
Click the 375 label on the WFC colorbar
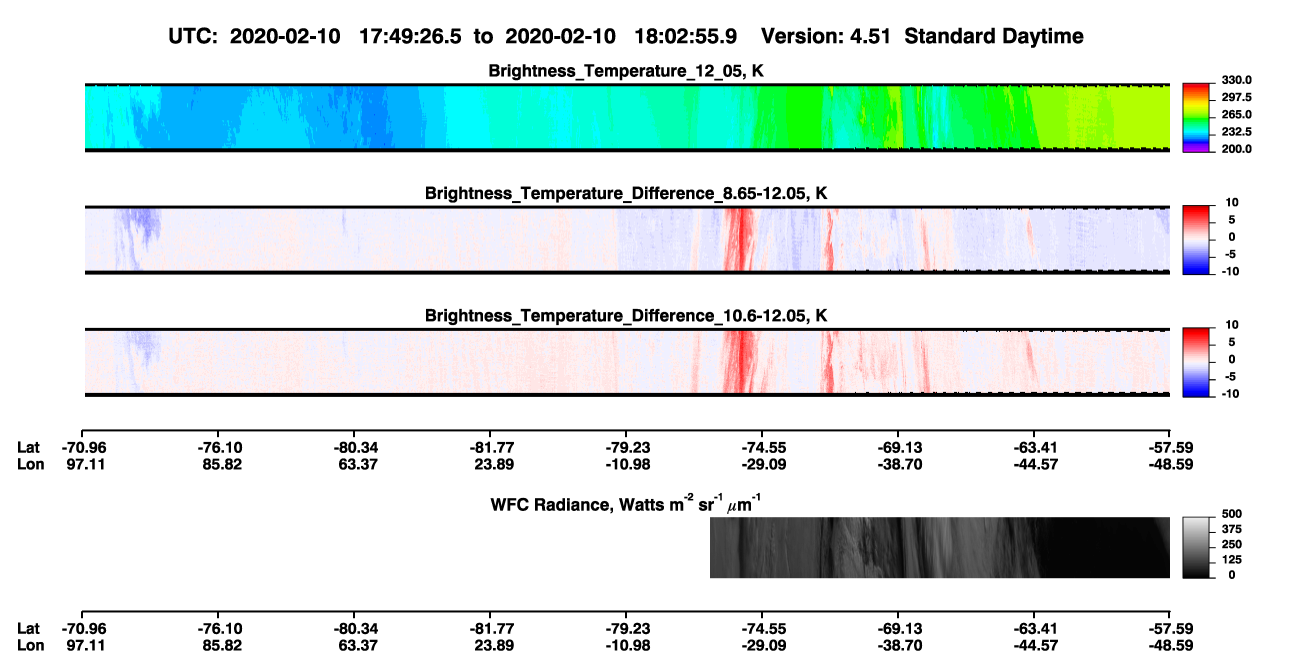[x=1234, y=529]
